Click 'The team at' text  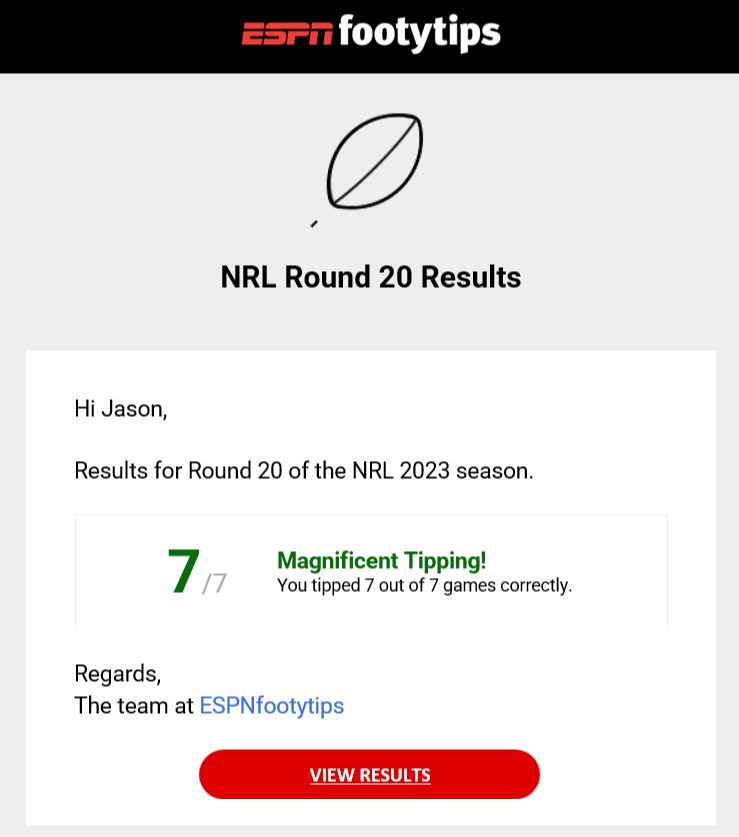[134, 705]
